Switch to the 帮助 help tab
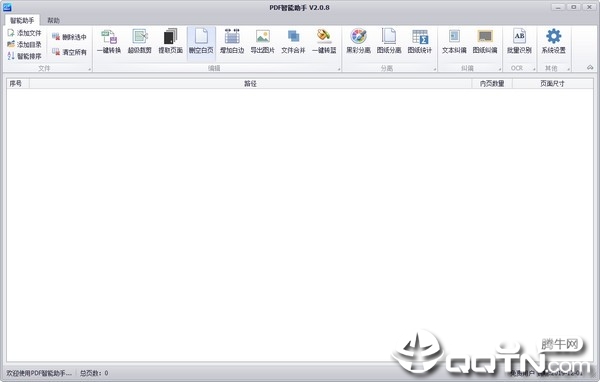This screenshot has width=600, height=382. coord(54,20)
